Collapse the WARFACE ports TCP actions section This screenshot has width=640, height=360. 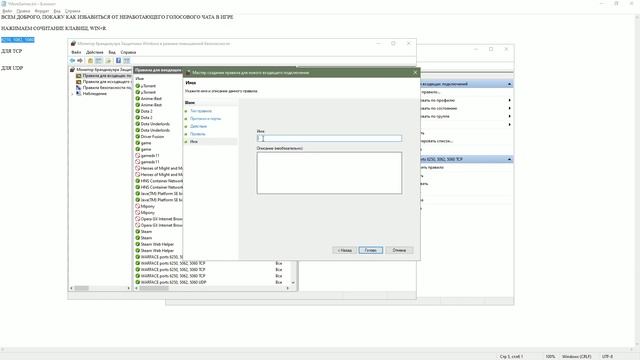point(509,159)
